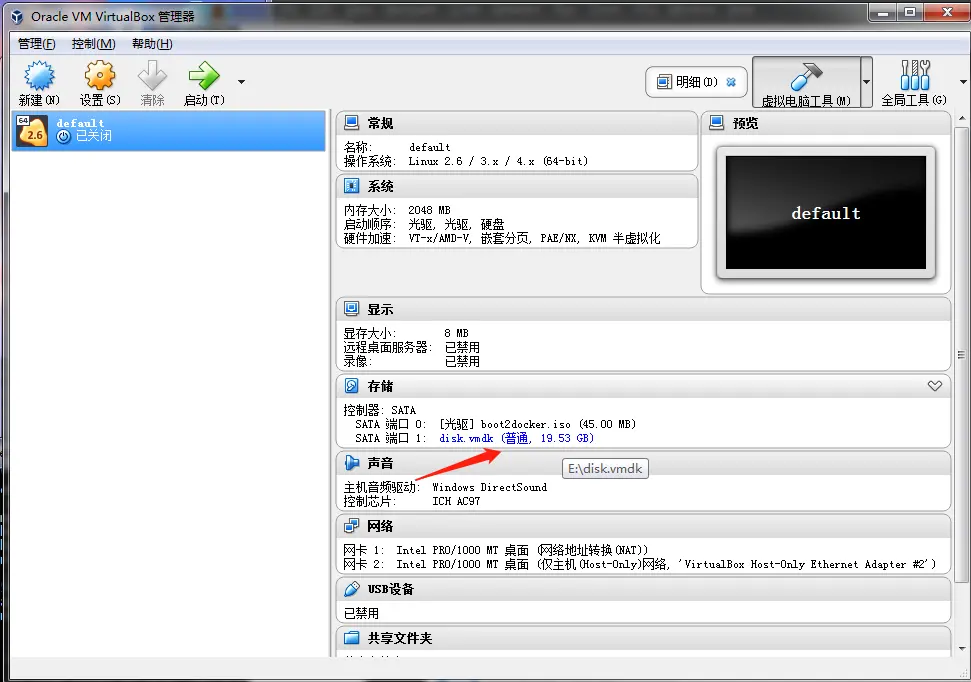
Task: Open 全局工具 global tools button
Action: [914, 82]
